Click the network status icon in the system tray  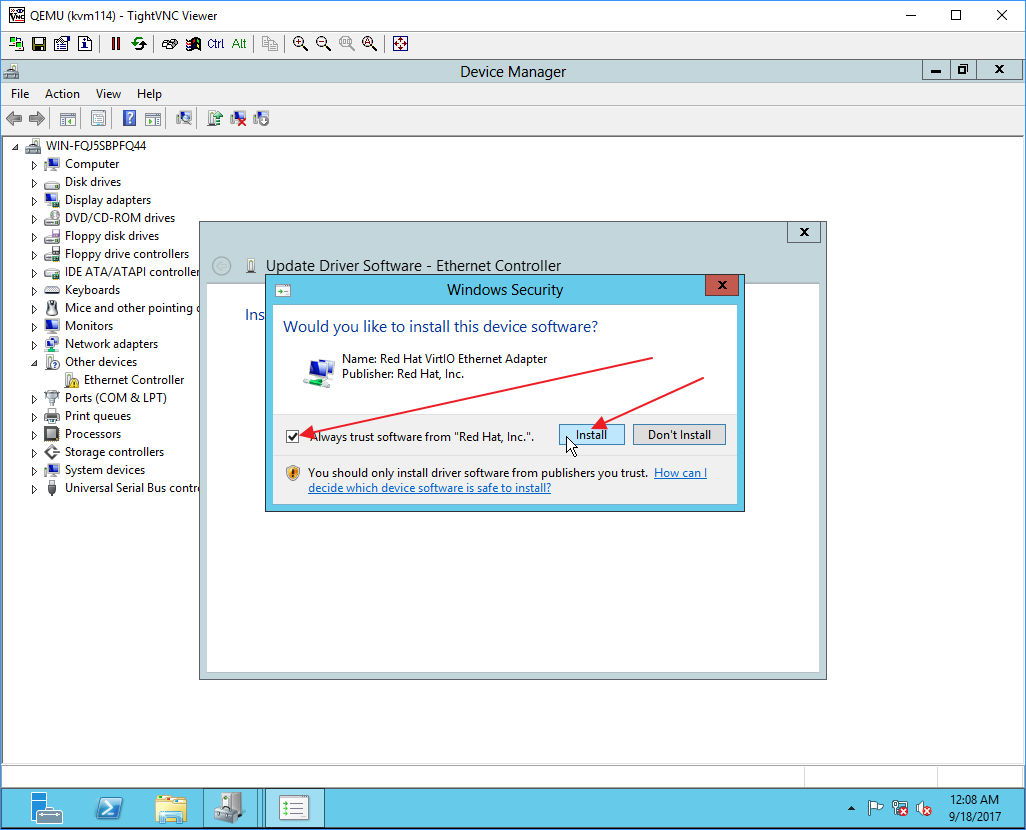tap(900, 809)
